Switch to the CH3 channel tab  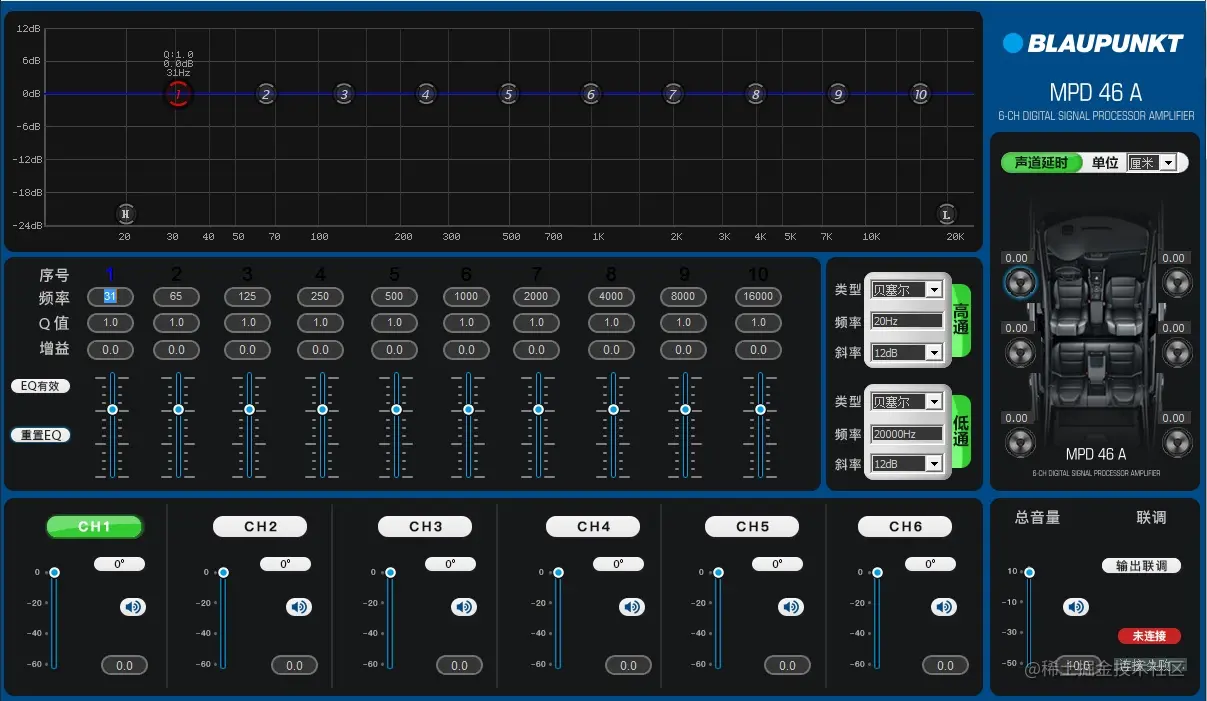425,526
